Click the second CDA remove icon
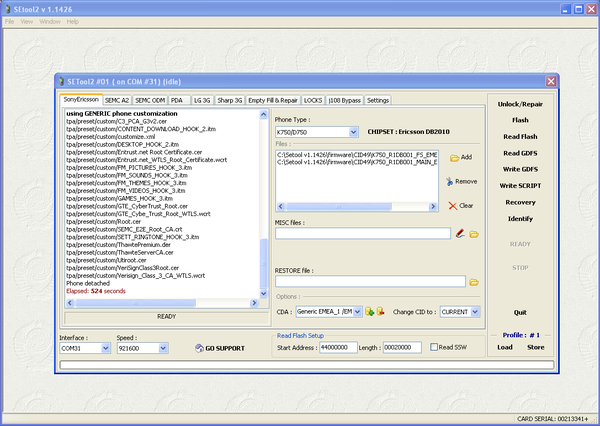 click(381, 312)
